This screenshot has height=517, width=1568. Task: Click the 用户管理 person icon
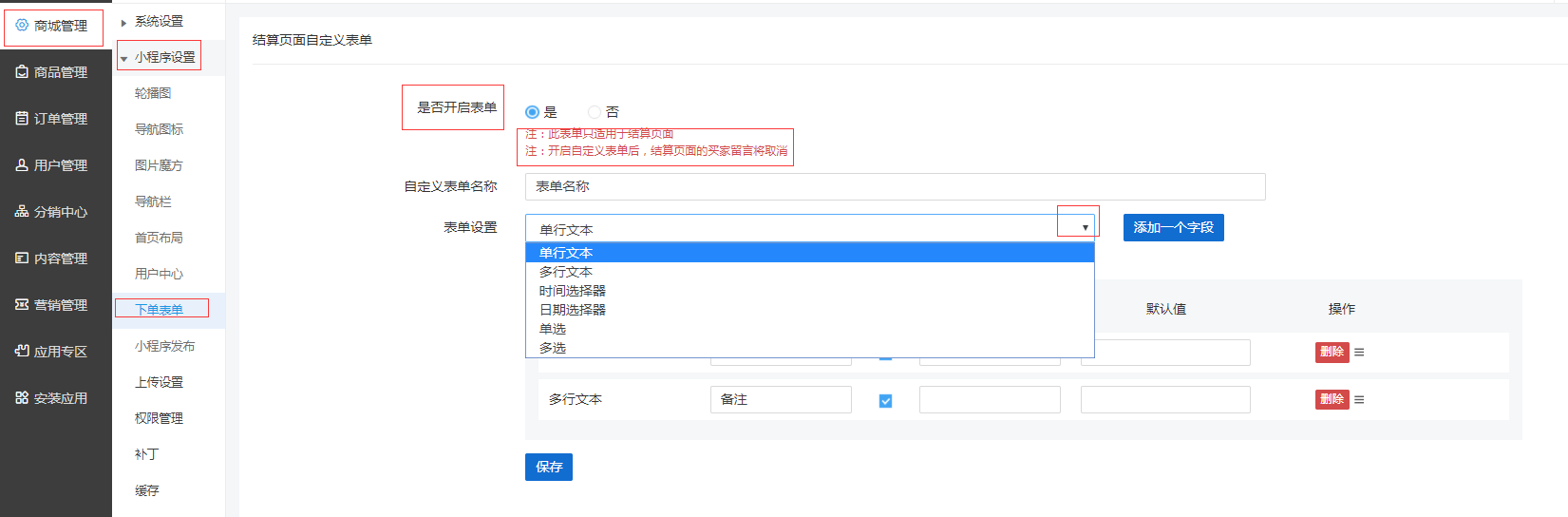[x=22, y=165]
